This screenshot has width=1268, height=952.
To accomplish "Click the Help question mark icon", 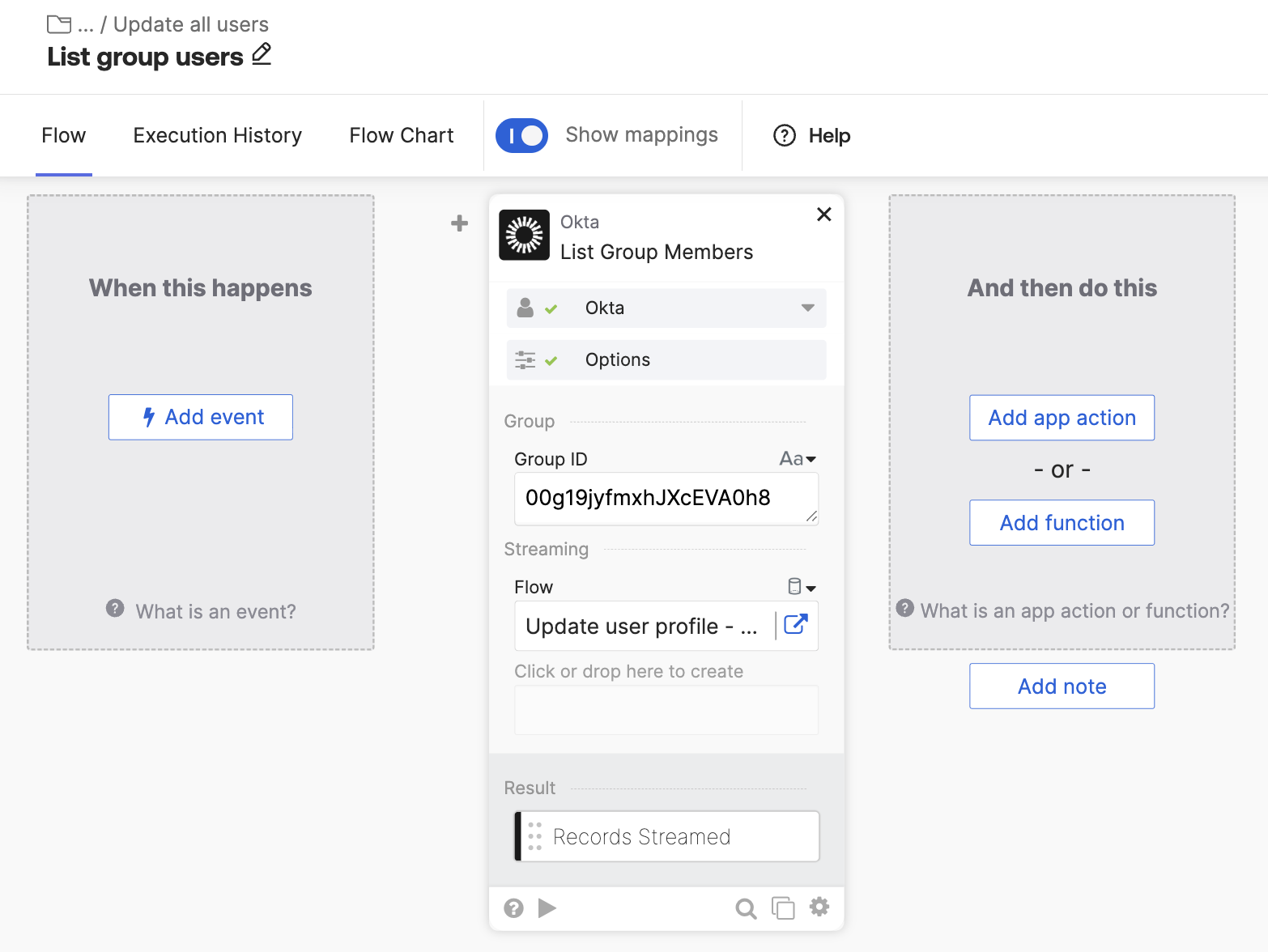I will (x=785, y=135).
